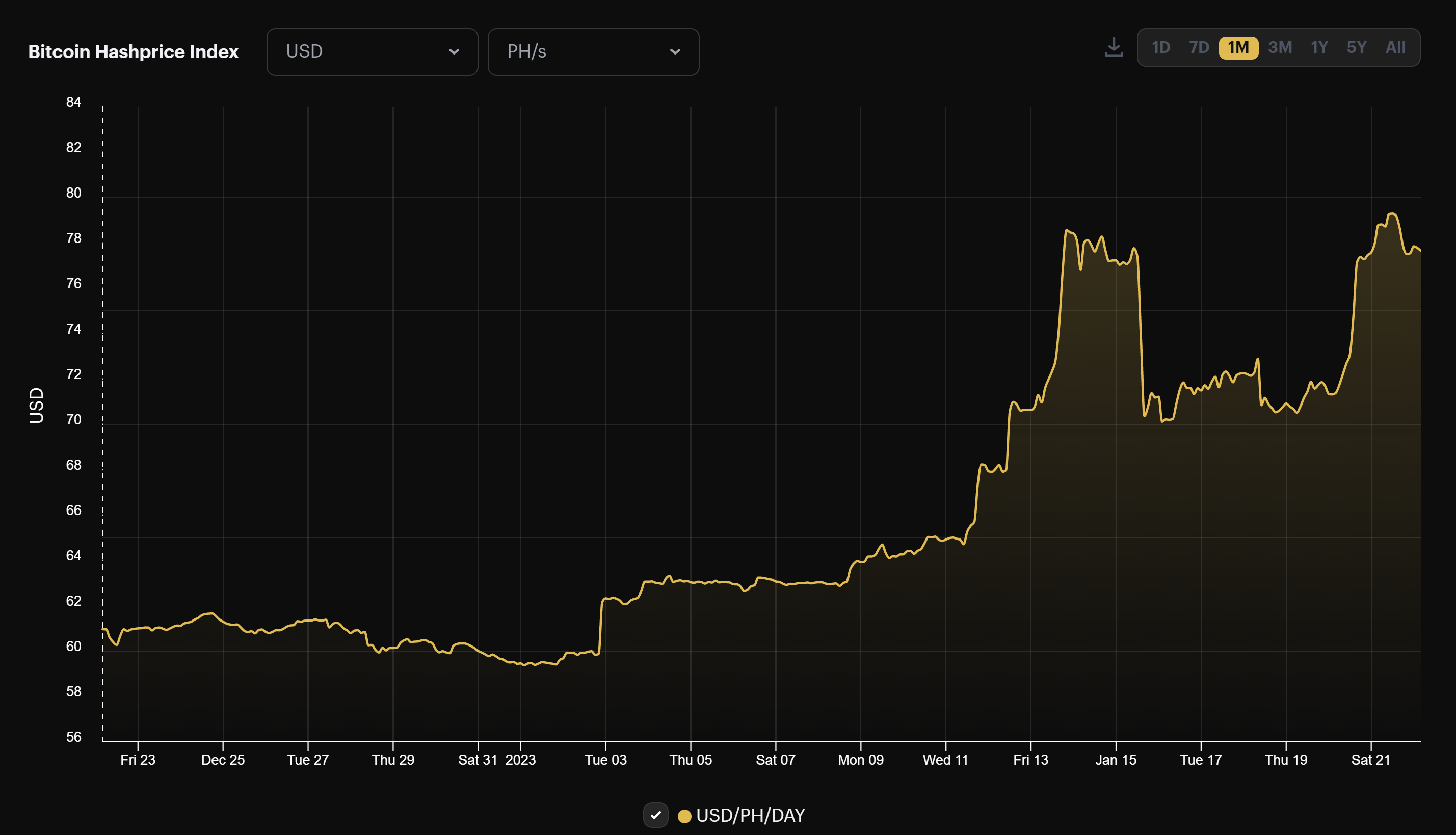Screen dimensions: 1456x835
Task: Select the 1M time range
Action: coord(1238,47)
